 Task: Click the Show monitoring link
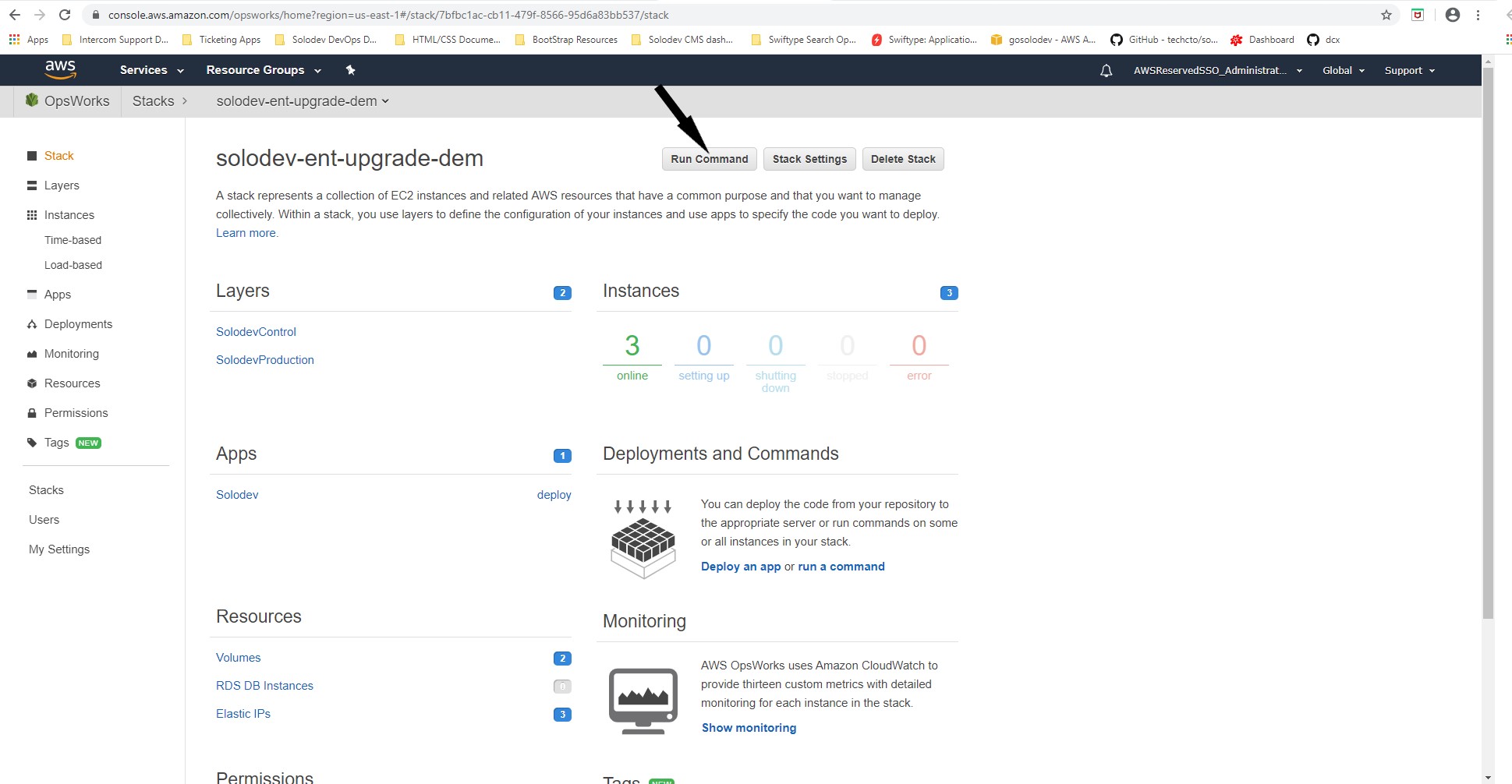coord(749,728)
